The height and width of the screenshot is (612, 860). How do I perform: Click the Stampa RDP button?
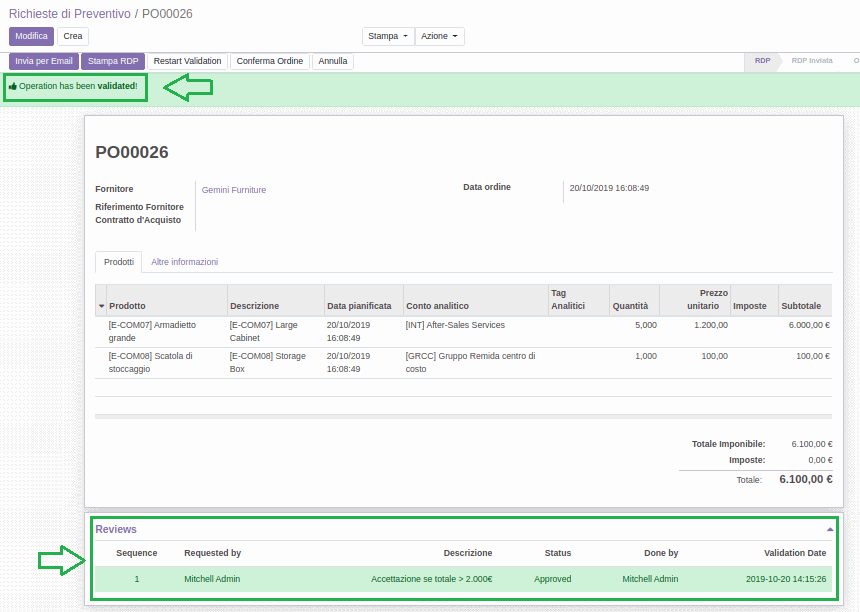(113, 60)
